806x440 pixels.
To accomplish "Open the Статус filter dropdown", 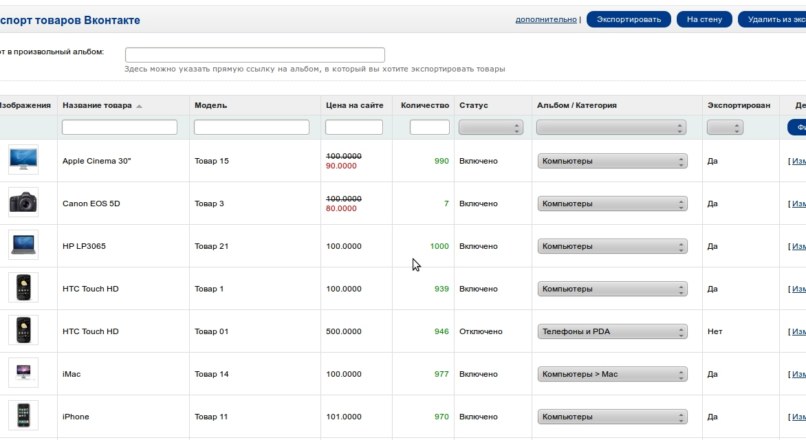I will 491,127.
